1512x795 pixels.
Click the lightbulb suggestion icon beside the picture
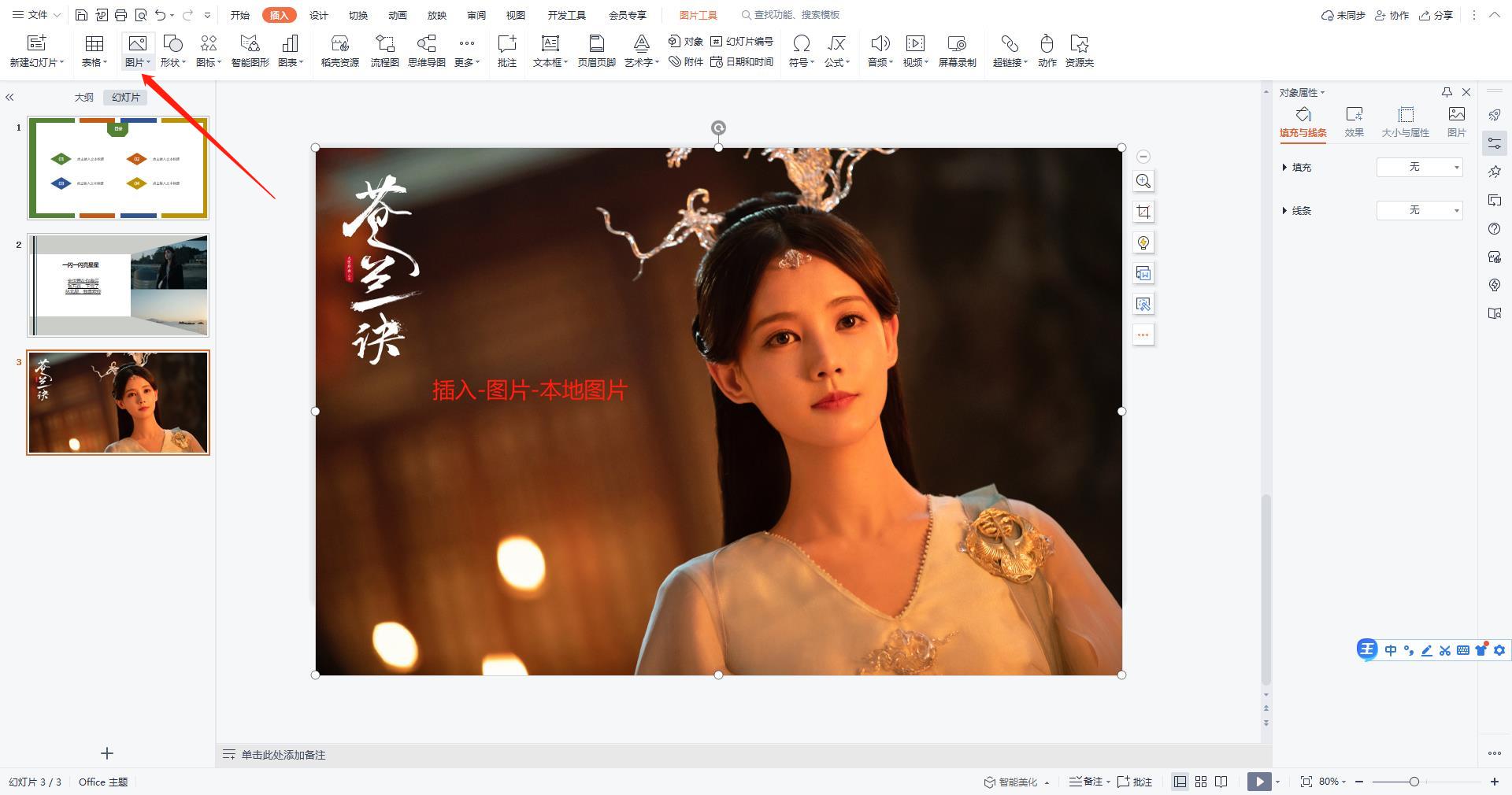[x=1143, y=242]
